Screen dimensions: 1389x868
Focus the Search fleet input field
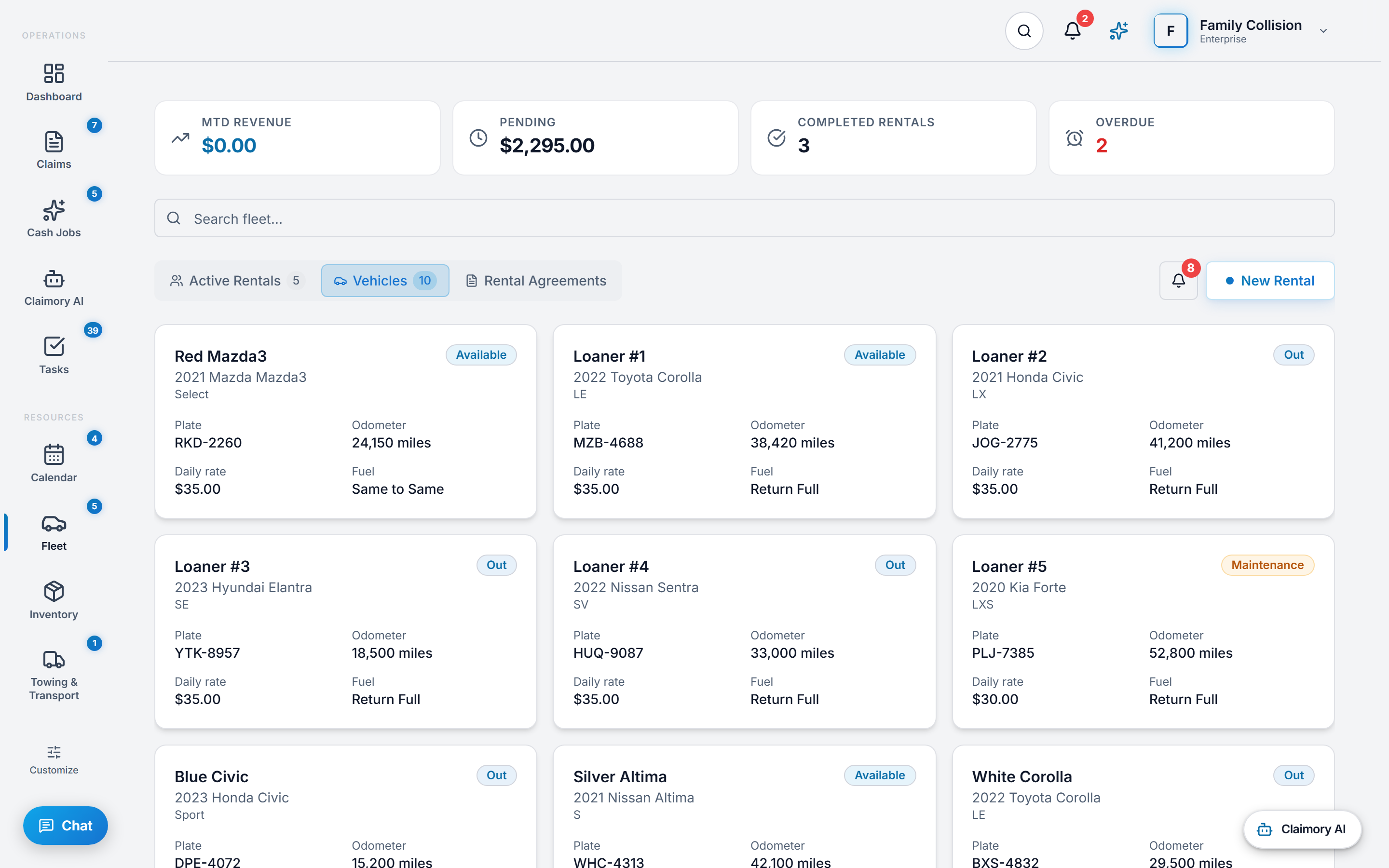point(744,218)
